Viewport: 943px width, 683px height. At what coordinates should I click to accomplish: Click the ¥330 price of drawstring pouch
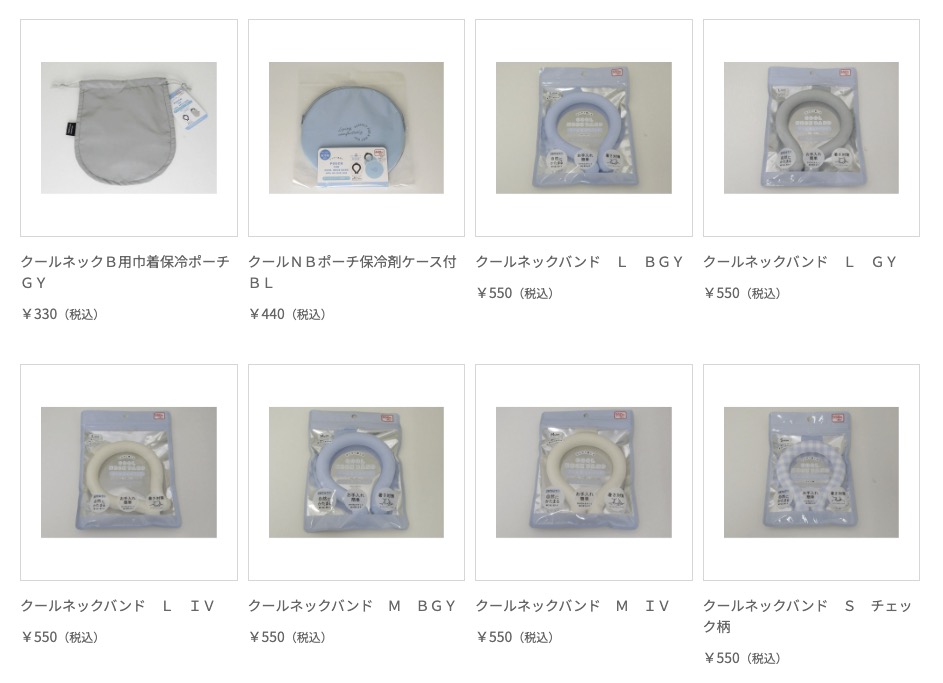tap(60, 314)
